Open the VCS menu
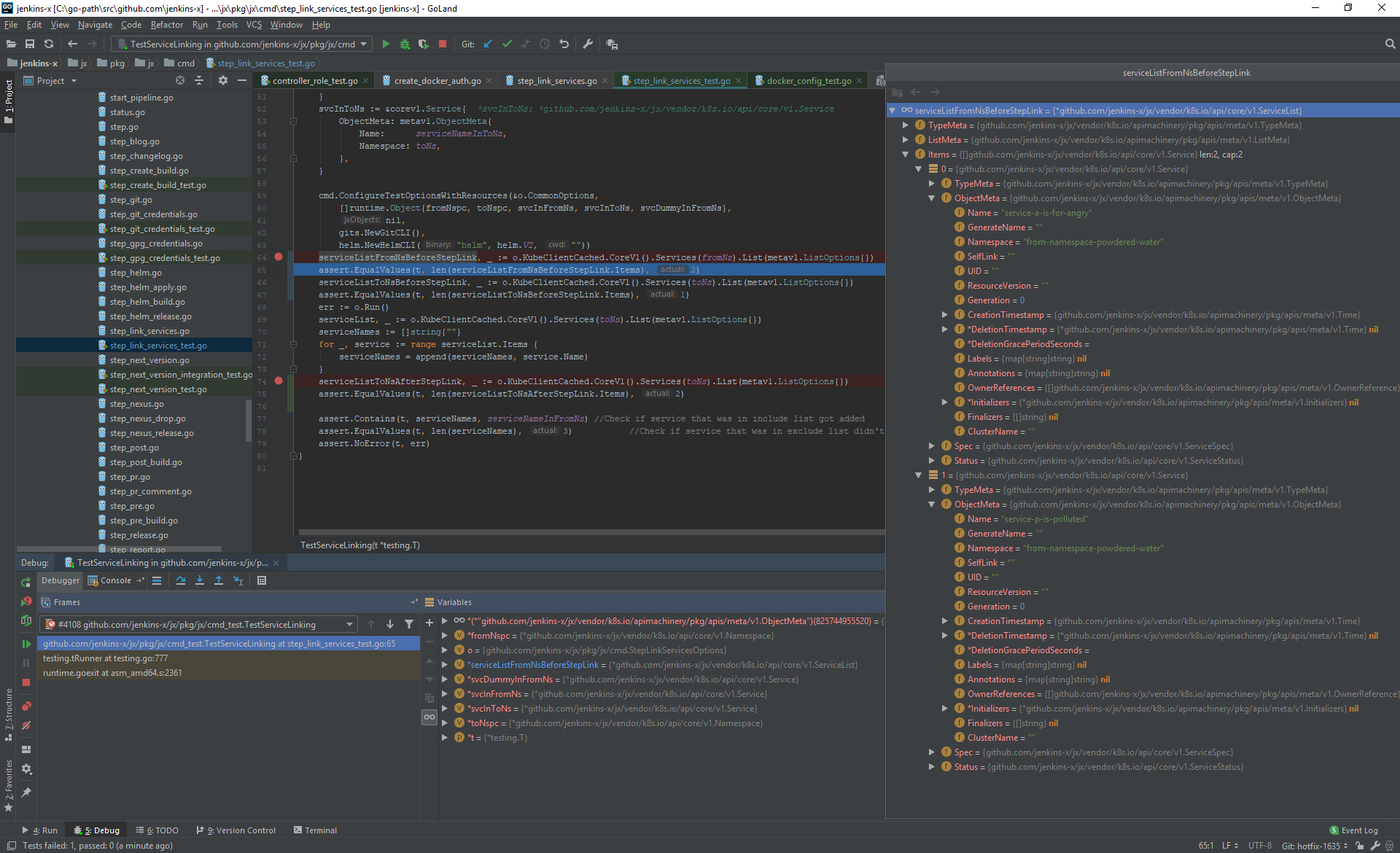Viewport: 1400px width, 853px height. click(x=254, y=25)
